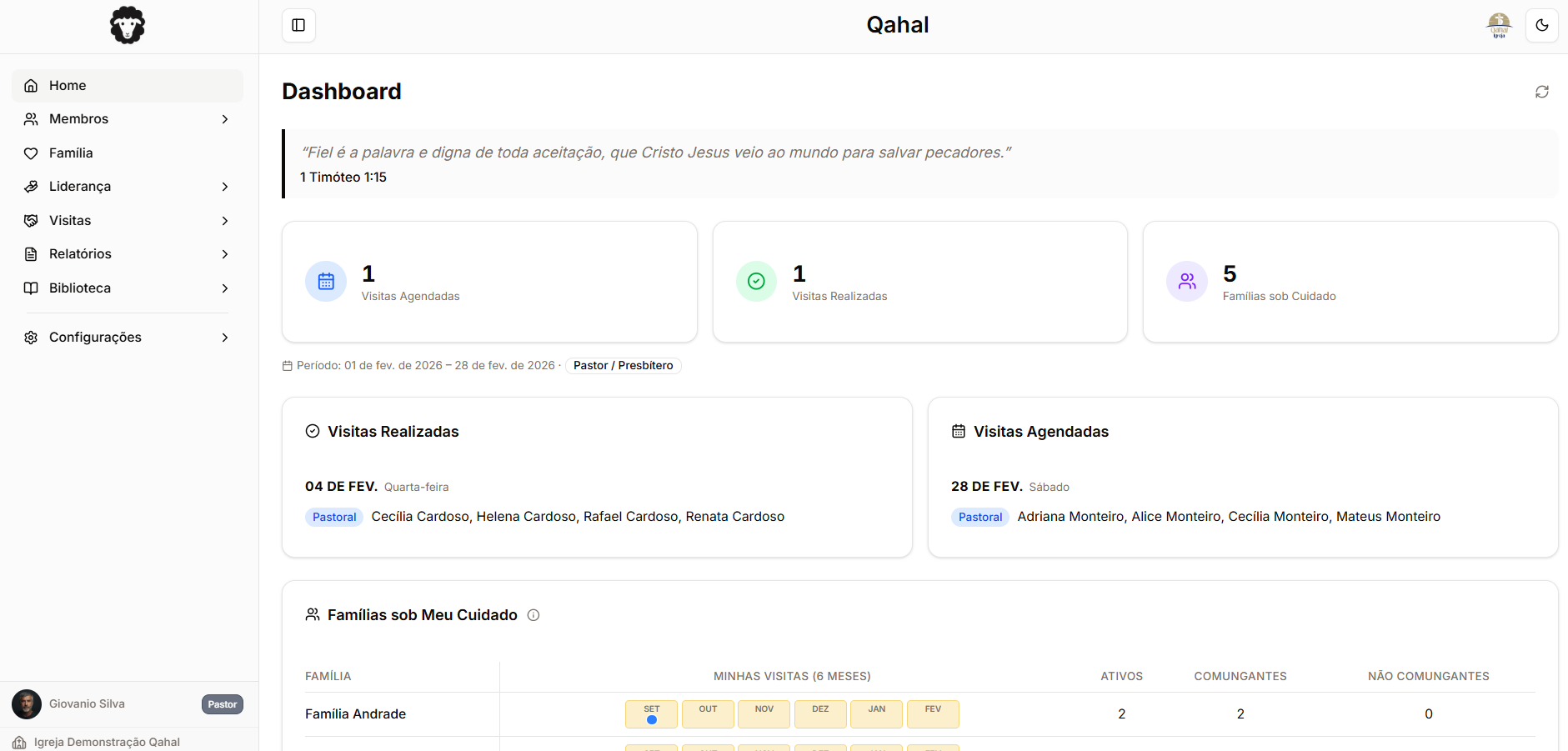Click the Qahal sheep logo
This screenshot has width=1568, height=751.
[x=127, y=25]
